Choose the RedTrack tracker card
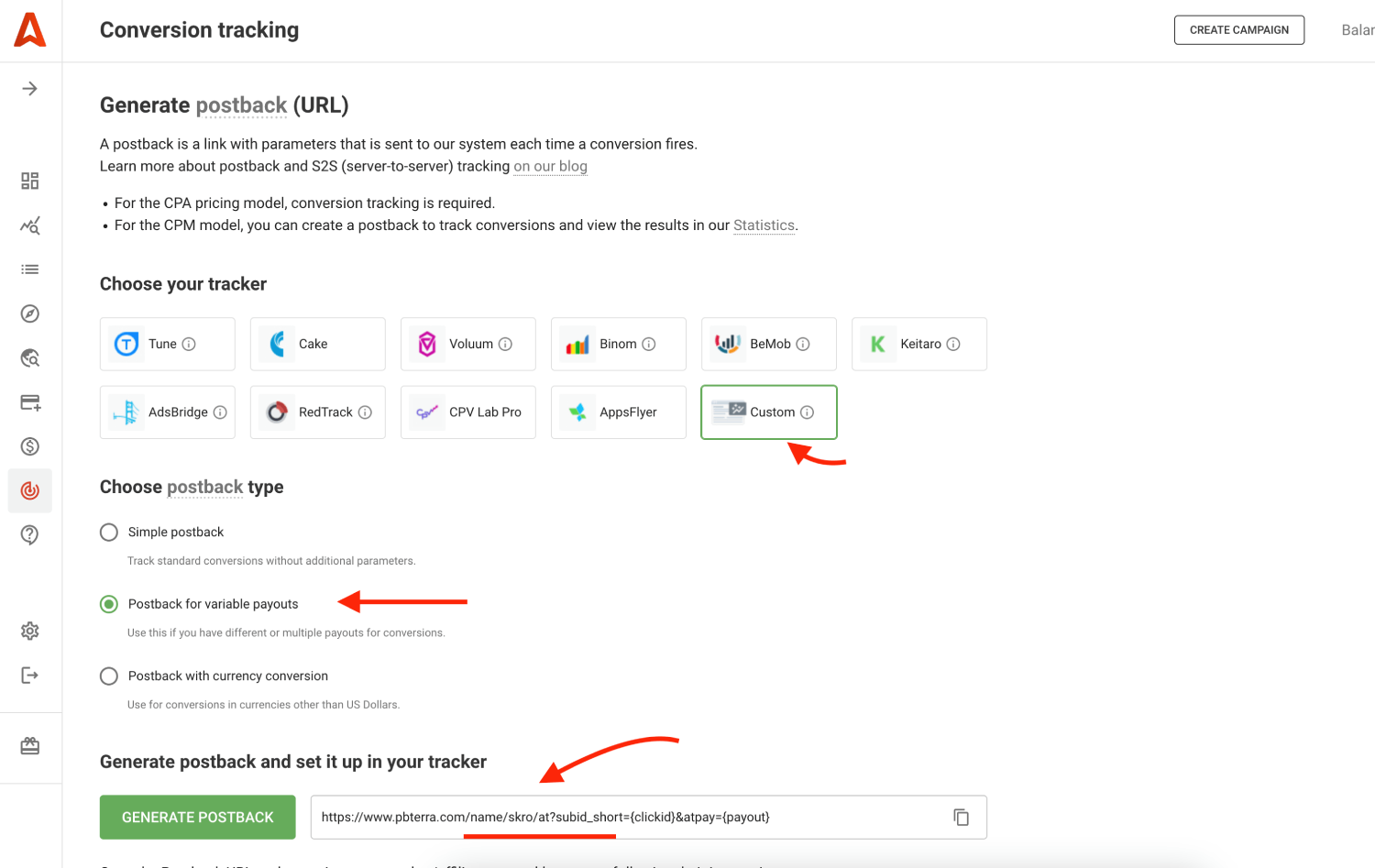The width and height of the screenshot is (1375, 868). tap(318, 412)
